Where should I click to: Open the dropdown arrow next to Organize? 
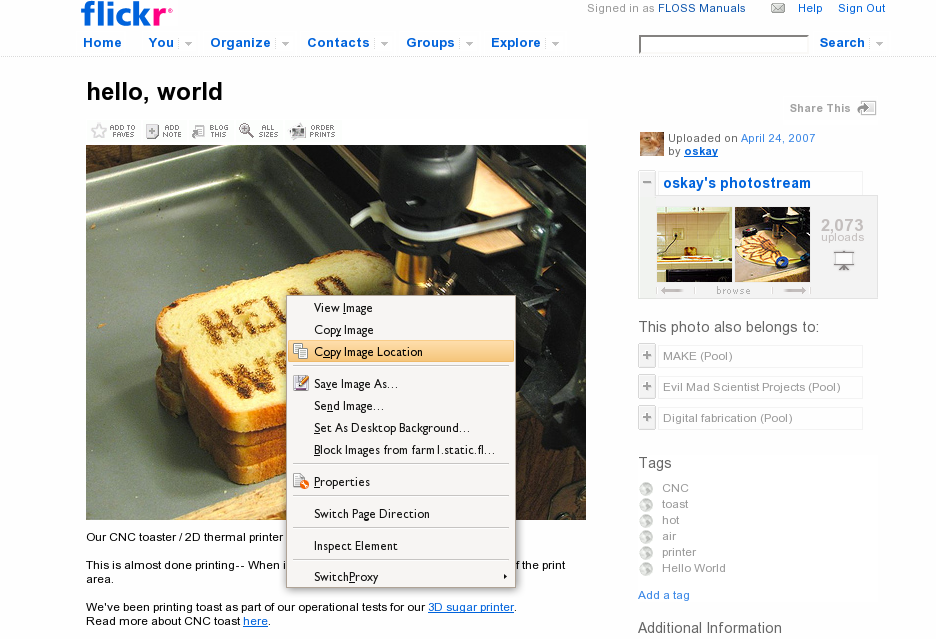click(x=285, y=44)
